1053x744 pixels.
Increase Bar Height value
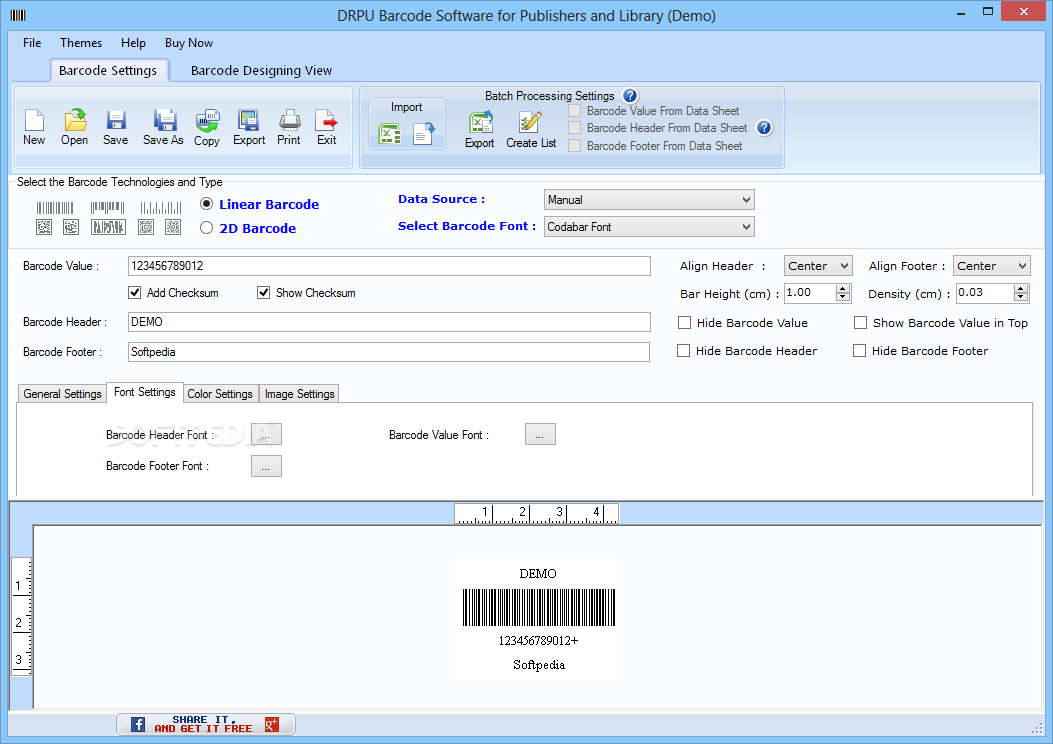pyautogui.click(x=843, y=289)
